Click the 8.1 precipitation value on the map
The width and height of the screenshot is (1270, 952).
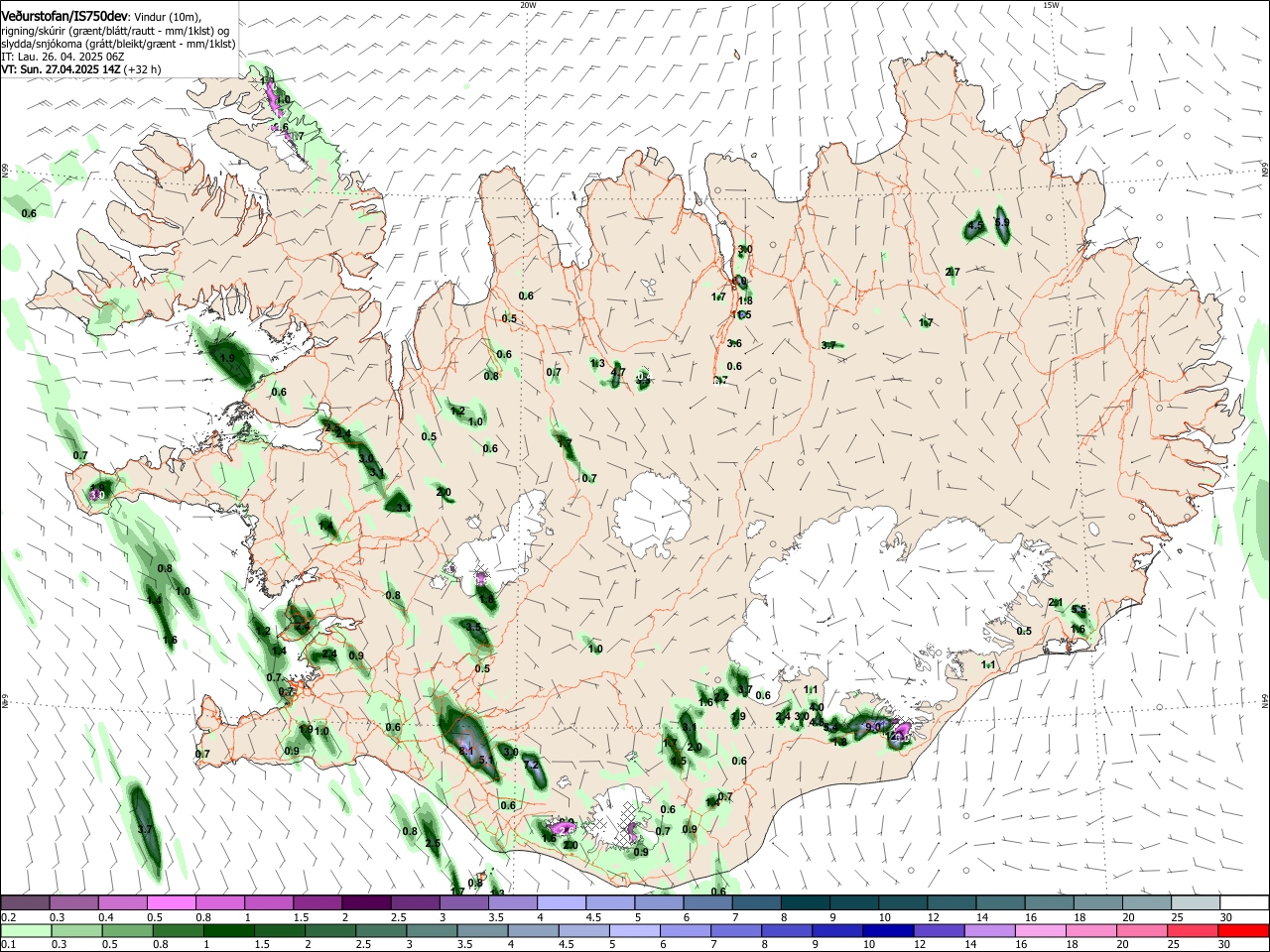pos(466,752)
